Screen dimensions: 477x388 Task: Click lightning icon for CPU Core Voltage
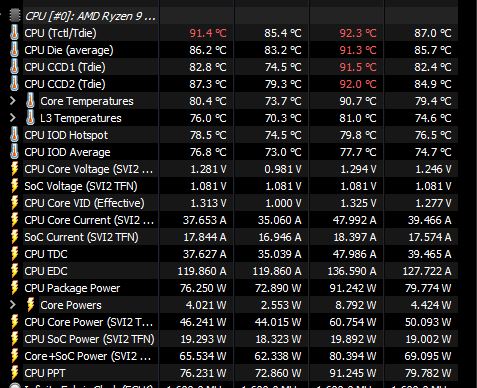click(x=14, y=169)
